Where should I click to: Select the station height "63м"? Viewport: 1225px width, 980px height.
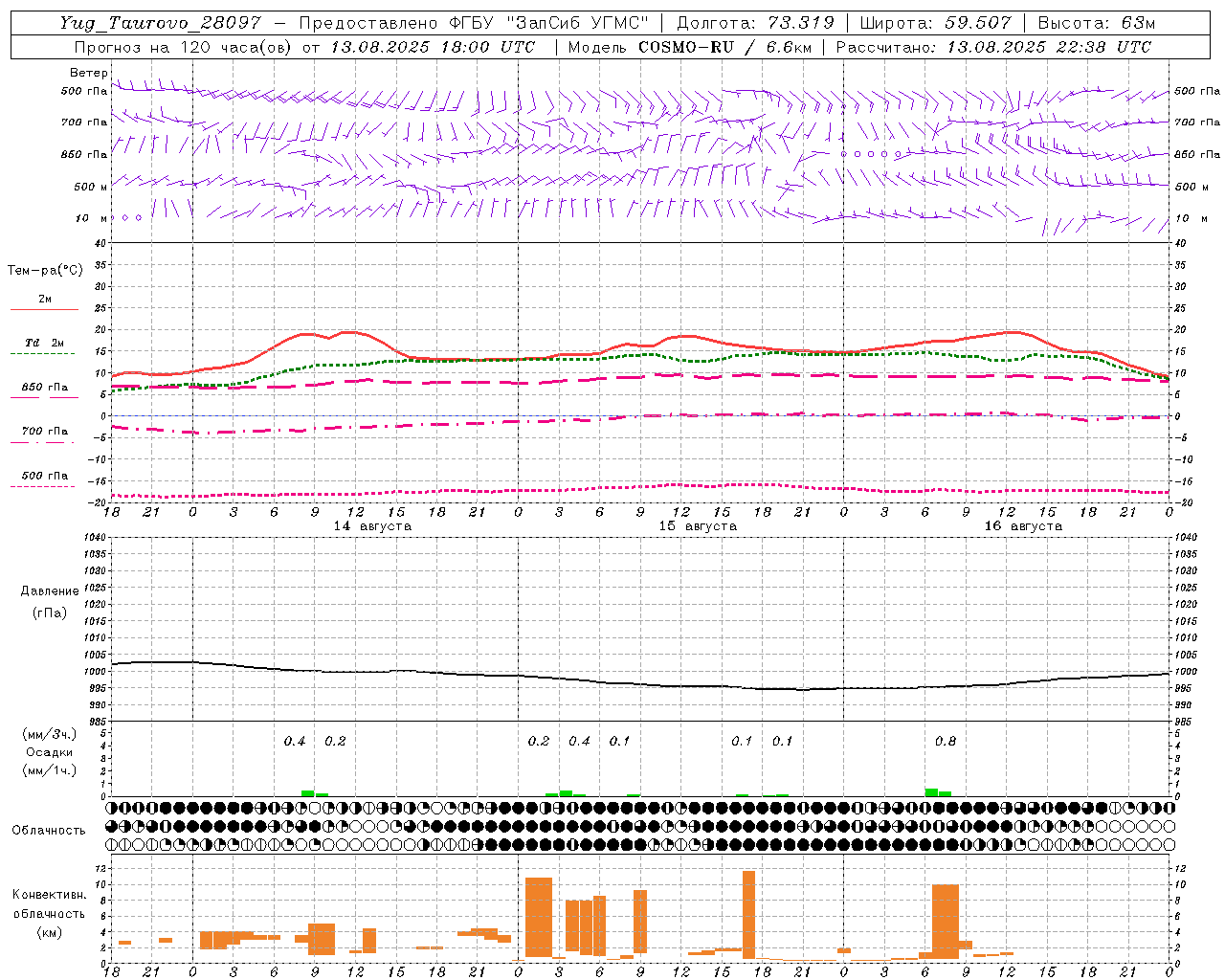point(1139,23)
